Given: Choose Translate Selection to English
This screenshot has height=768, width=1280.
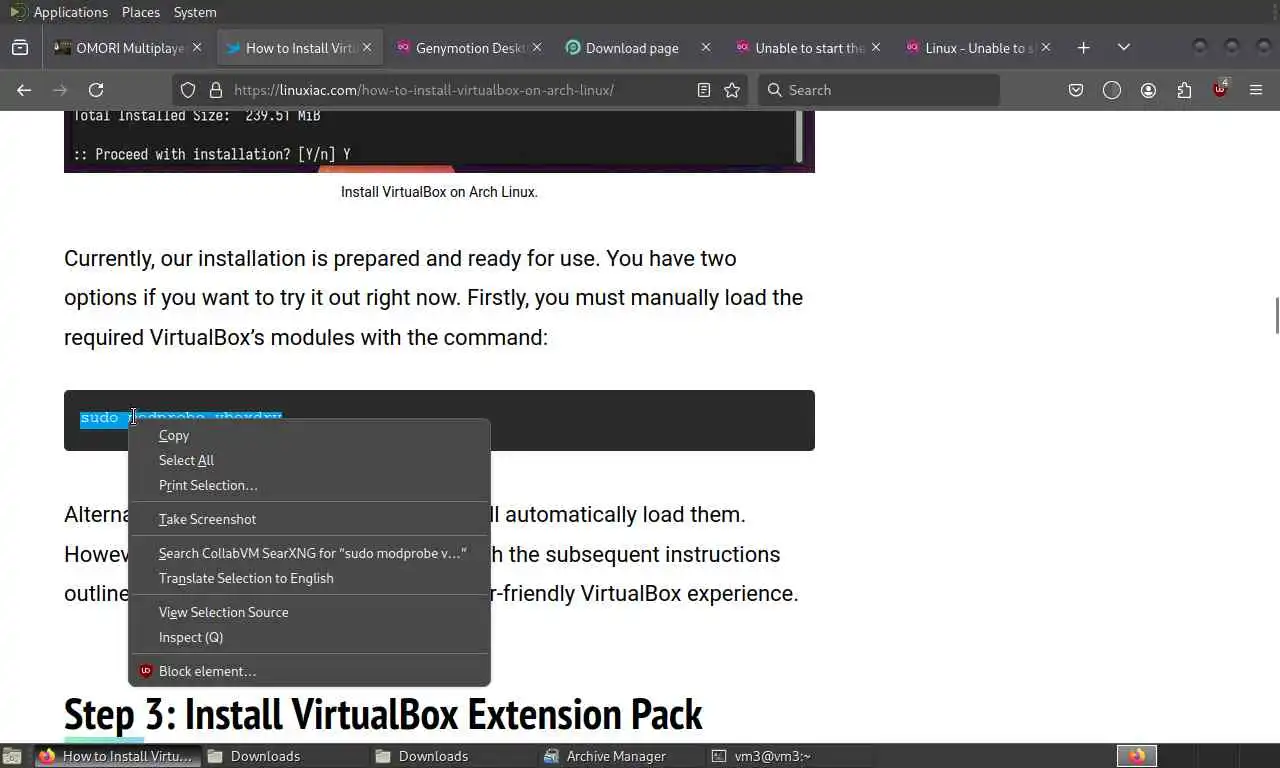Looking at the screenshot, I should click(309, 578).
